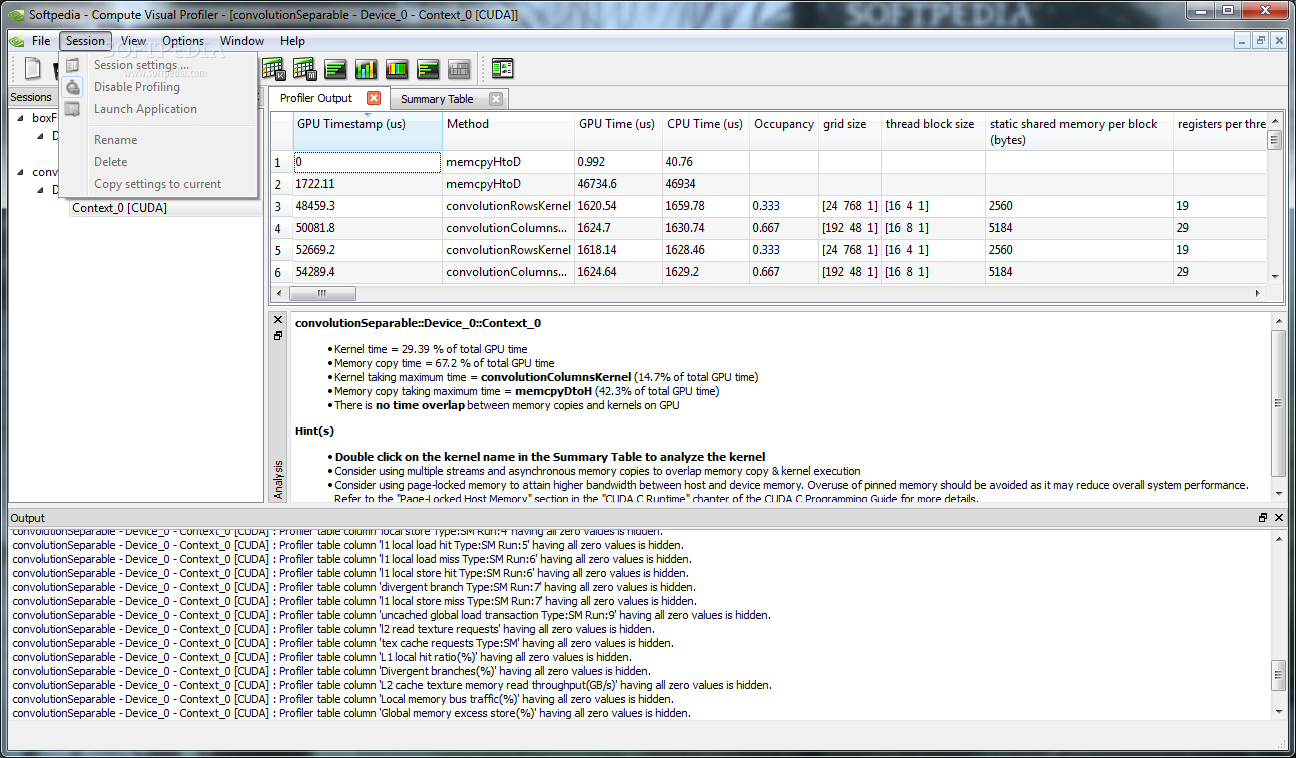Open the View menu
The height and width of the screenshot is (758, 1296).
coord(133,41)
